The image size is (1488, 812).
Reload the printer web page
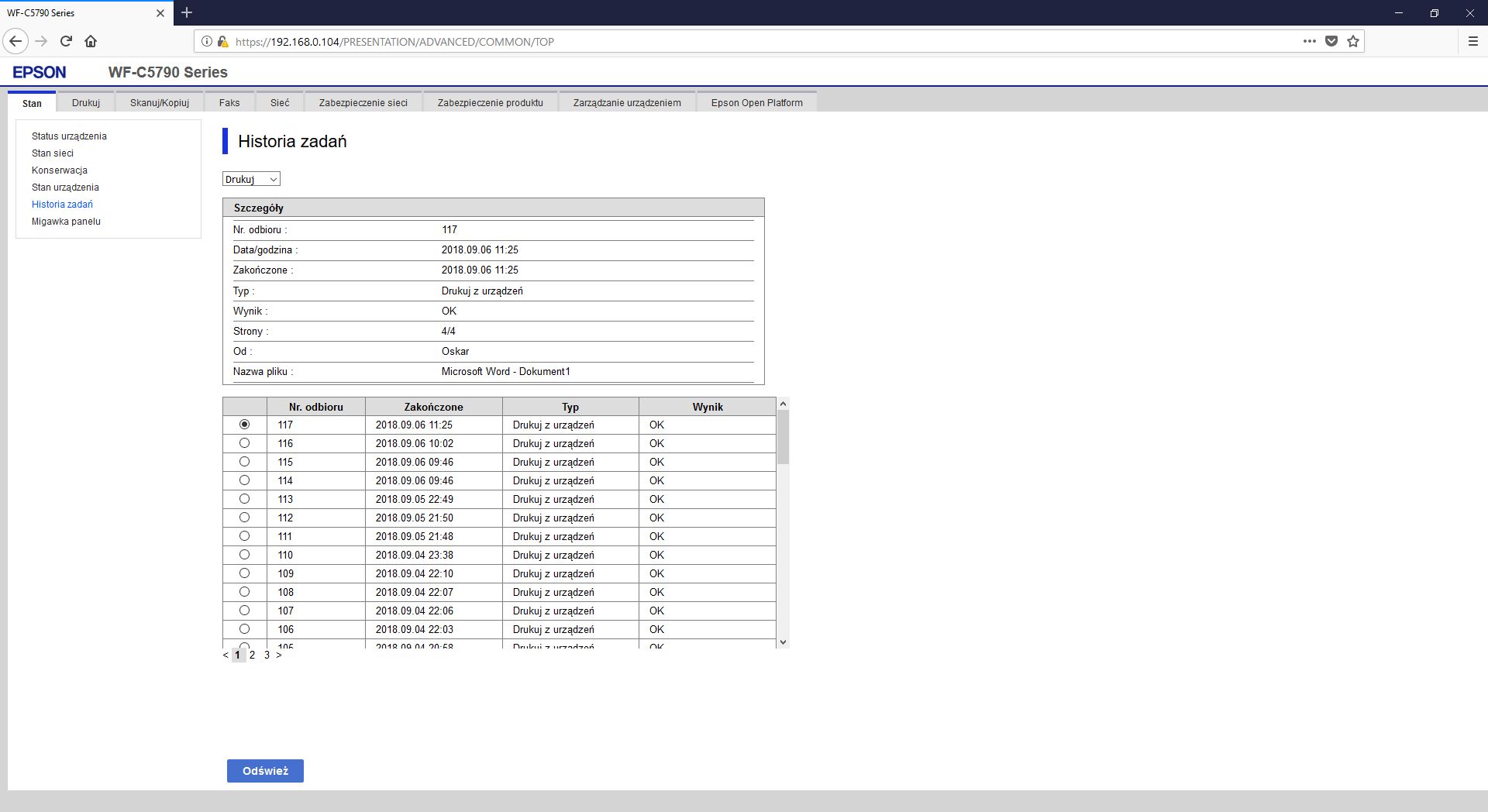point(67,41)
